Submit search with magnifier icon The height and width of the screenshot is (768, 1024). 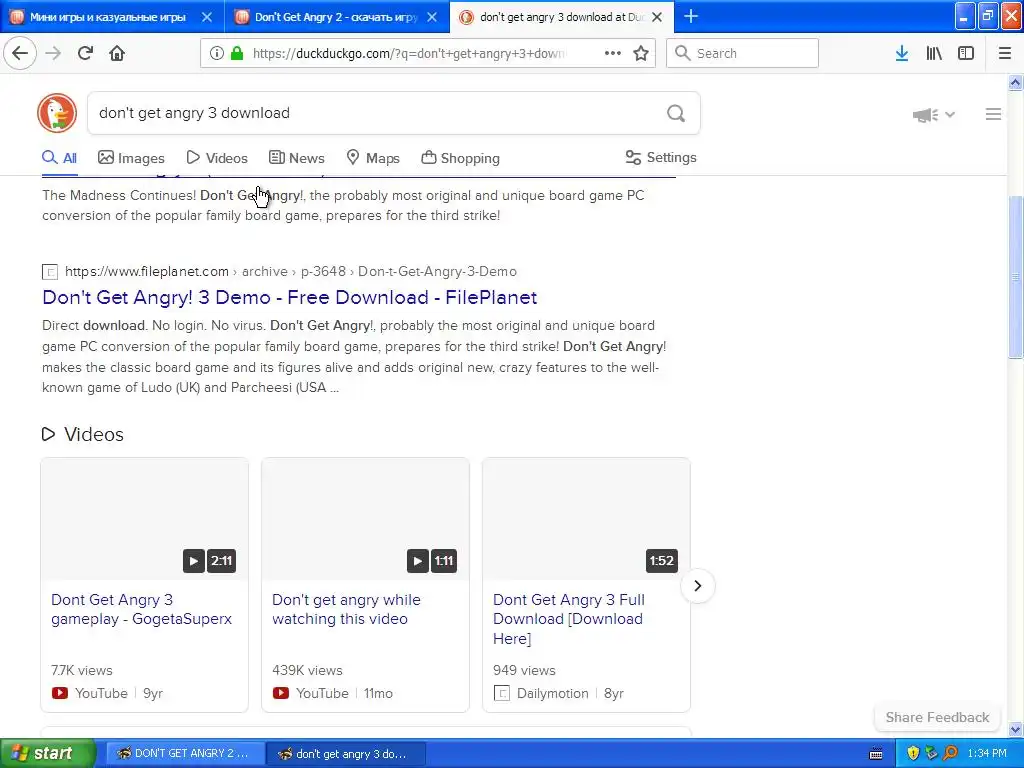(x=676, y=114)
